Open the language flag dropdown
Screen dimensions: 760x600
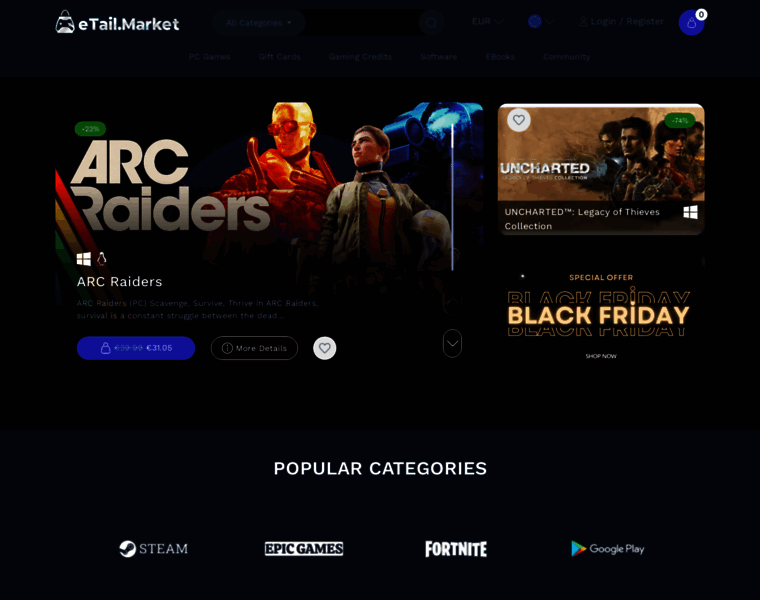click(x=540, y=21)
